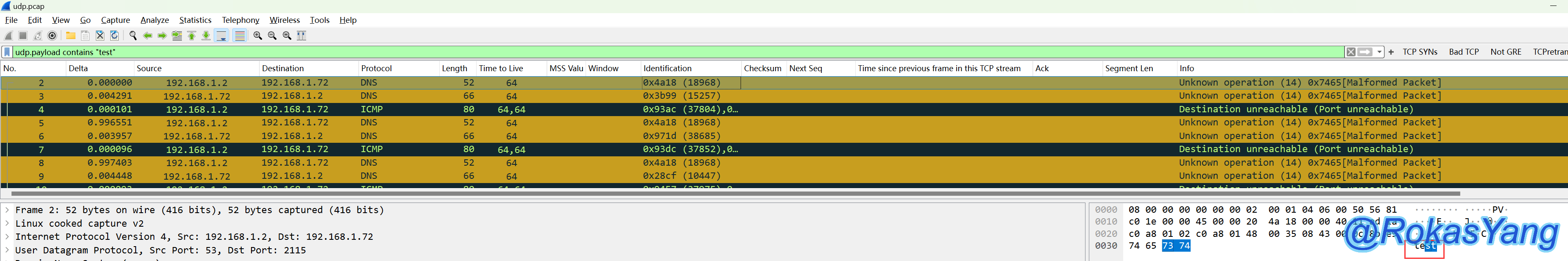Image resolution: width=1568 pixels, height=261 pixels.
Task: Zoom in on packet list text
Action: click(257, 36)
